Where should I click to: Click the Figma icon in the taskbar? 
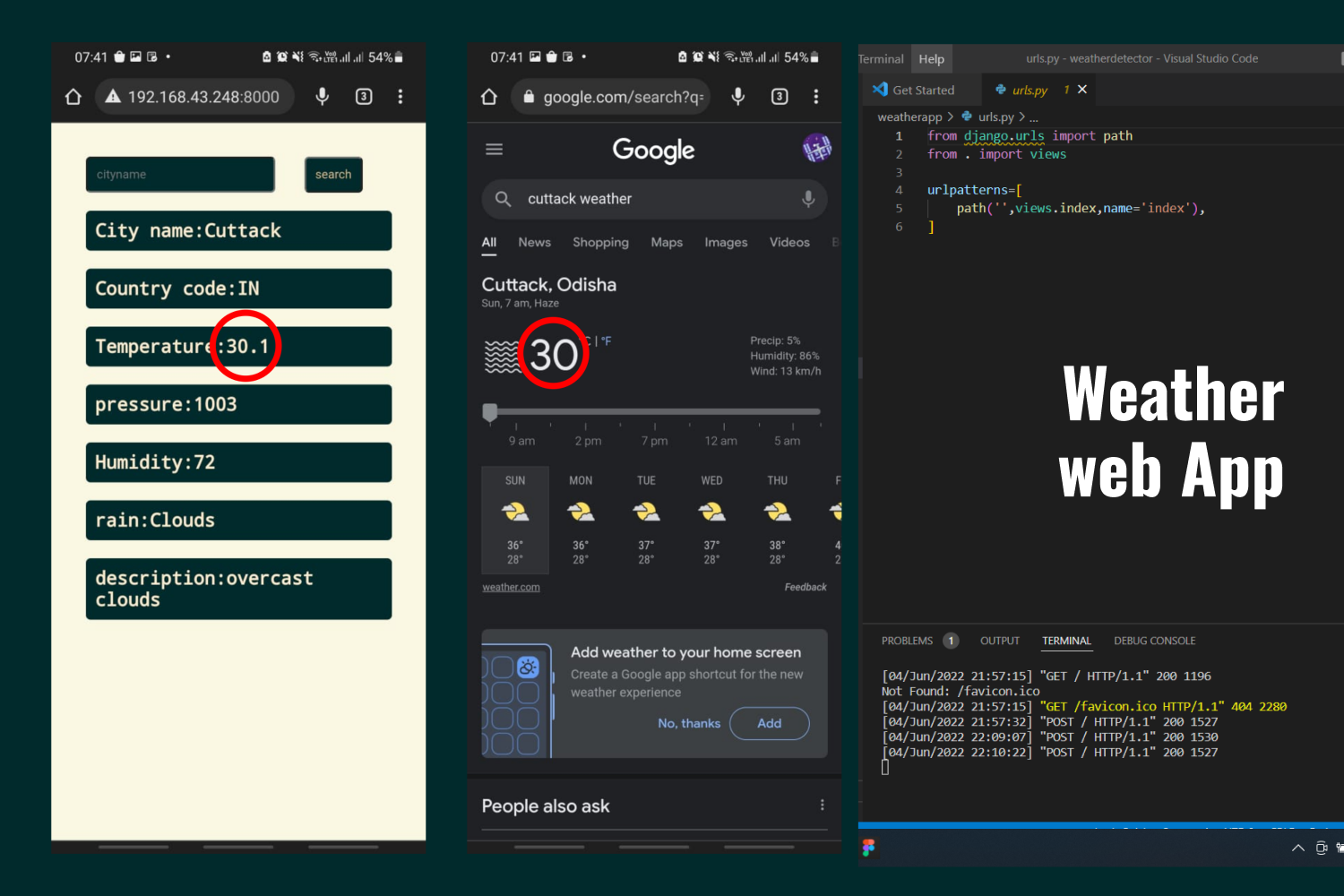868,848
